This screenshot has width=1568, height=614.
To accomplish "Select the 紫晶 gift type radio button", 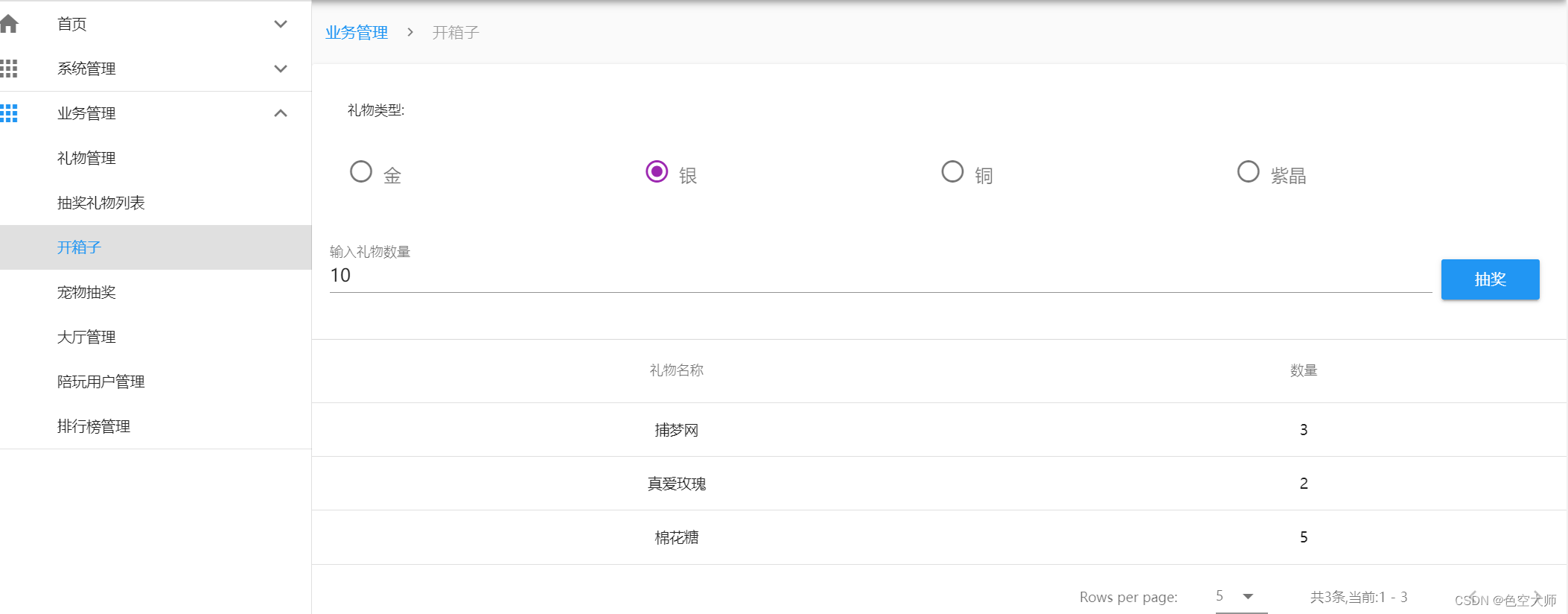I will point(1248,171).
